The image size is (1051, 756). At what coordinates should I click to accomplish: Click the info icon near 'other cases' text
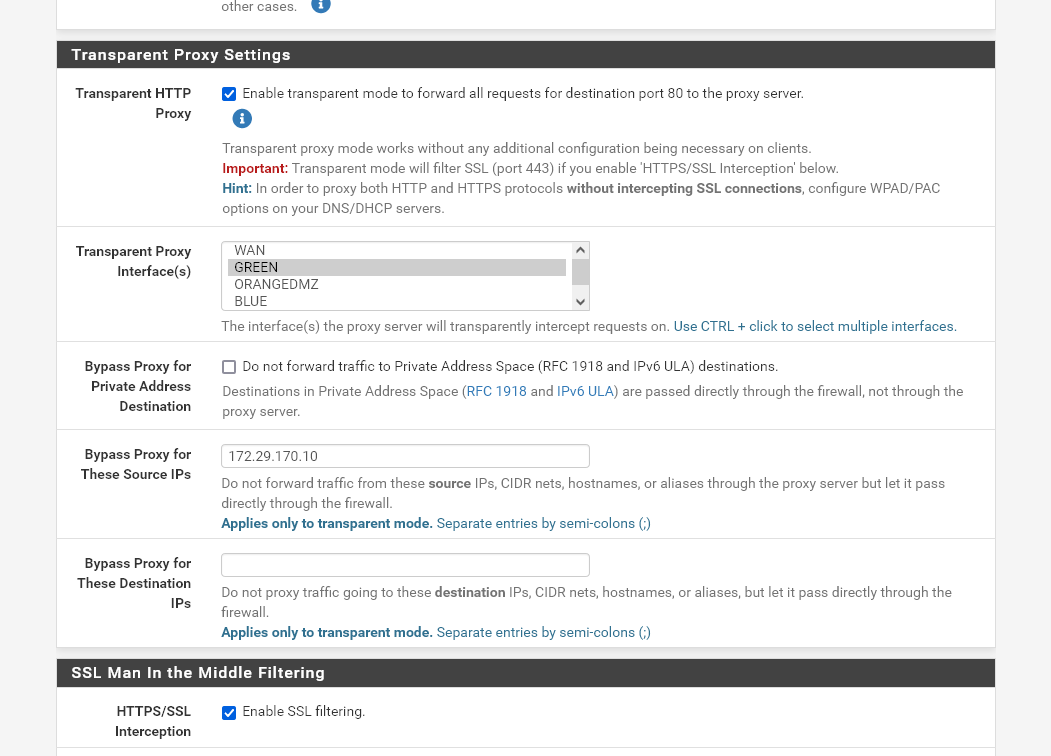click(320, 6)
